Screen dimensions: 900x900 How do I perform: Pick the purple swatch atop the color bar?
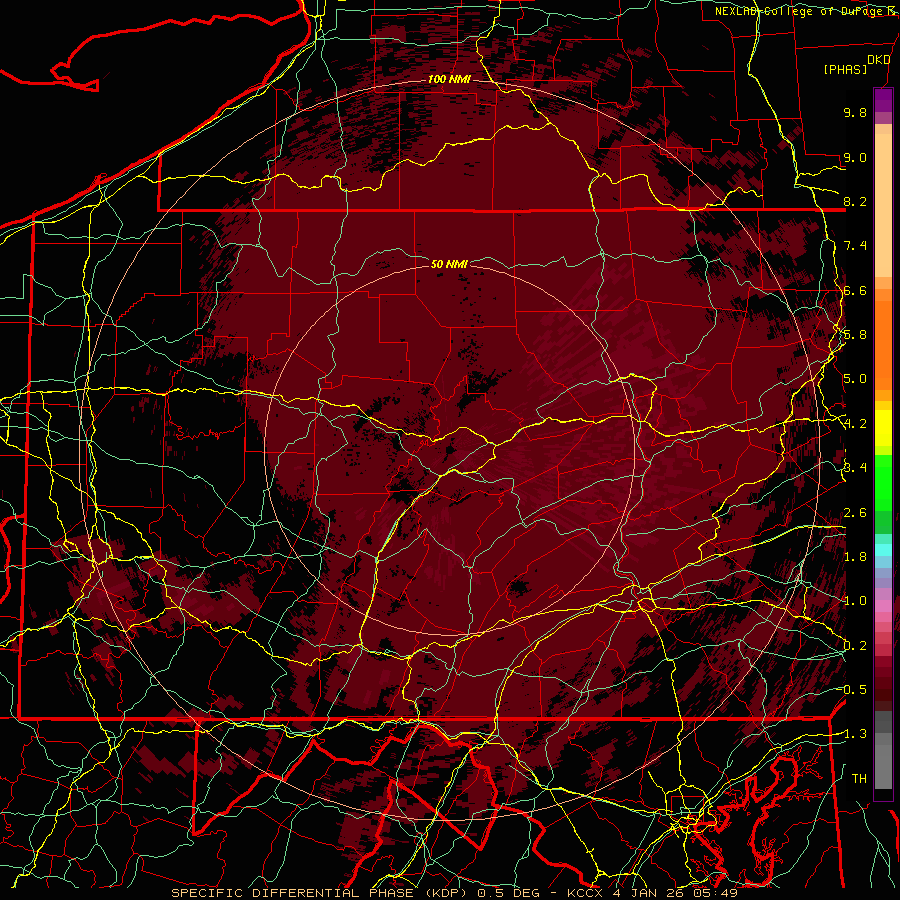[x=883, y=100]
